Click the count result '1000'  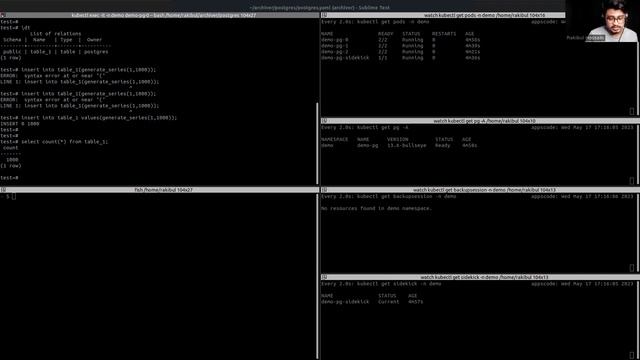[x=12, y=160]
